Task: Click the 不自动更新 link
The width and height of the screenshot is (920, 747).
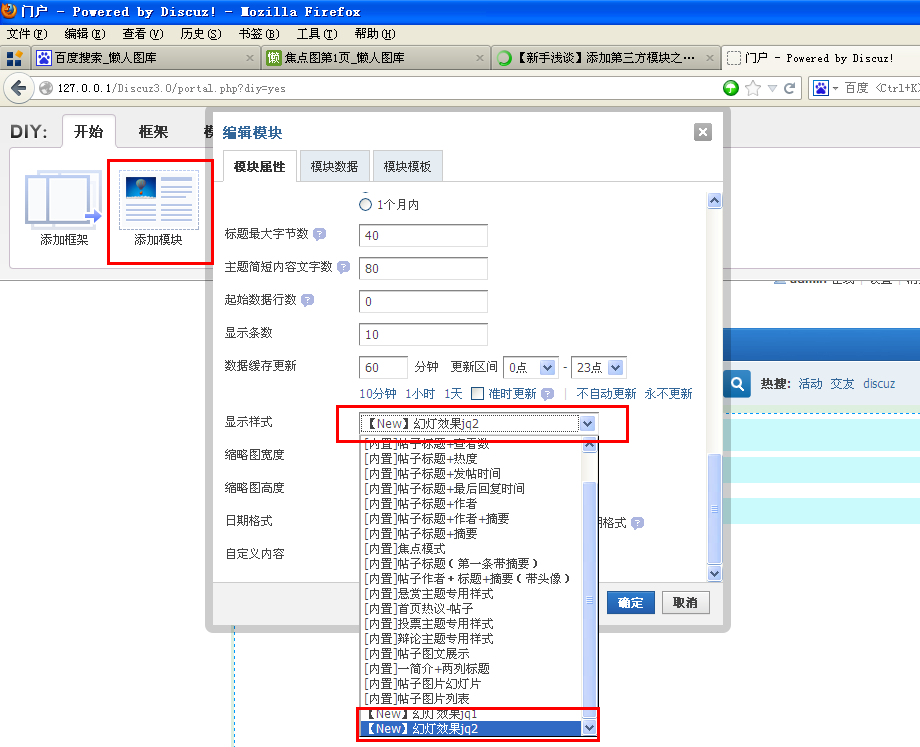Action: coord(606,394)
